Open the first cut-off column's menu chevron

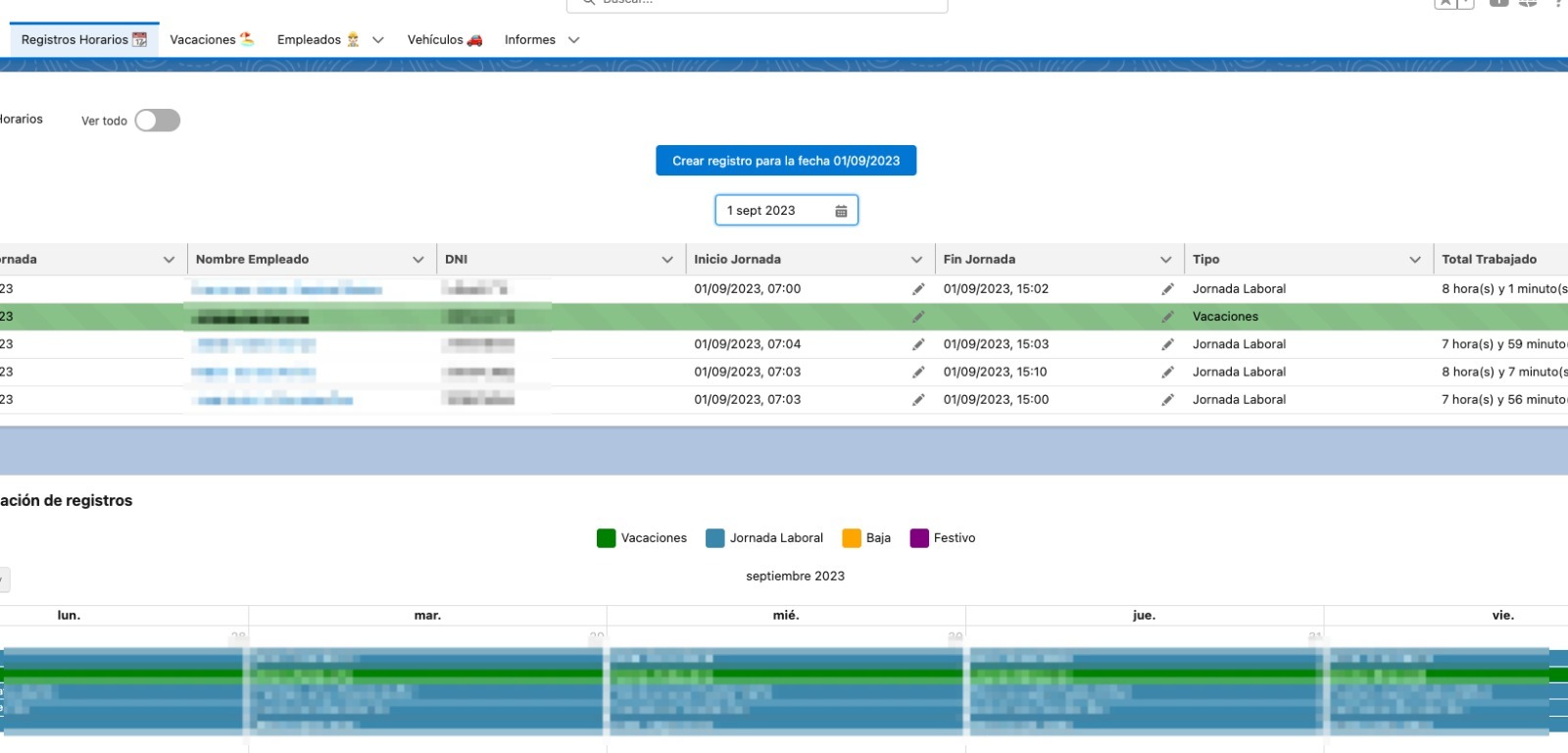tap(169, 260)
